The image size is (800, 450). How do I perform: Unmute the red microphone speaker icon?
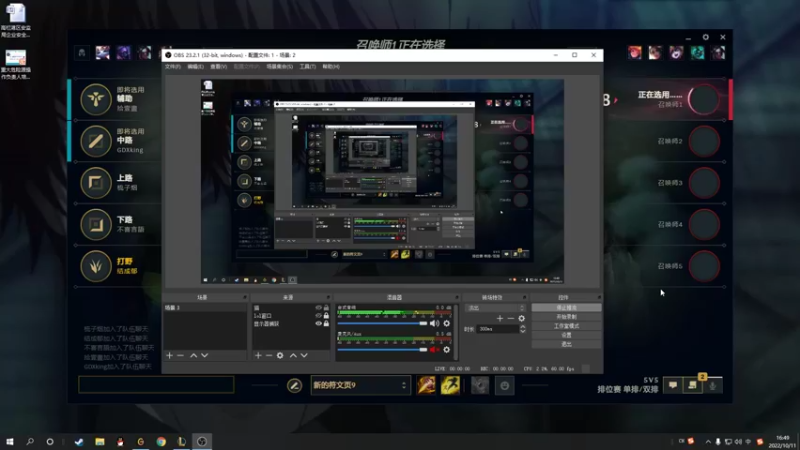tap(434, 349)
